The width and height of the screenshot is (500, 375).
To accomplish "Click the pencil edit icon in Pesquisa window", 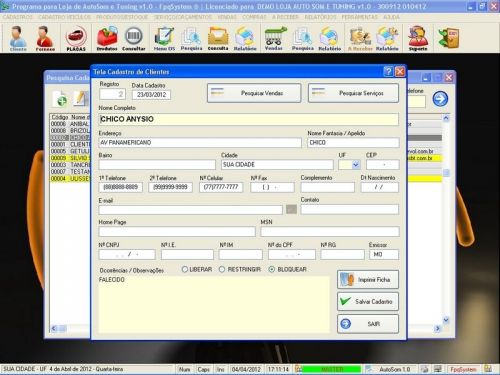I will [x=81, y=99].
